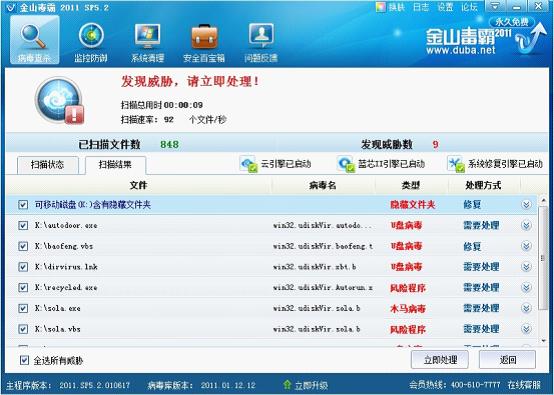Image resolution: width=554 pixels, height=395 pixels.
Task: Expand details for the hidden folder row
Action: (526, 205)
